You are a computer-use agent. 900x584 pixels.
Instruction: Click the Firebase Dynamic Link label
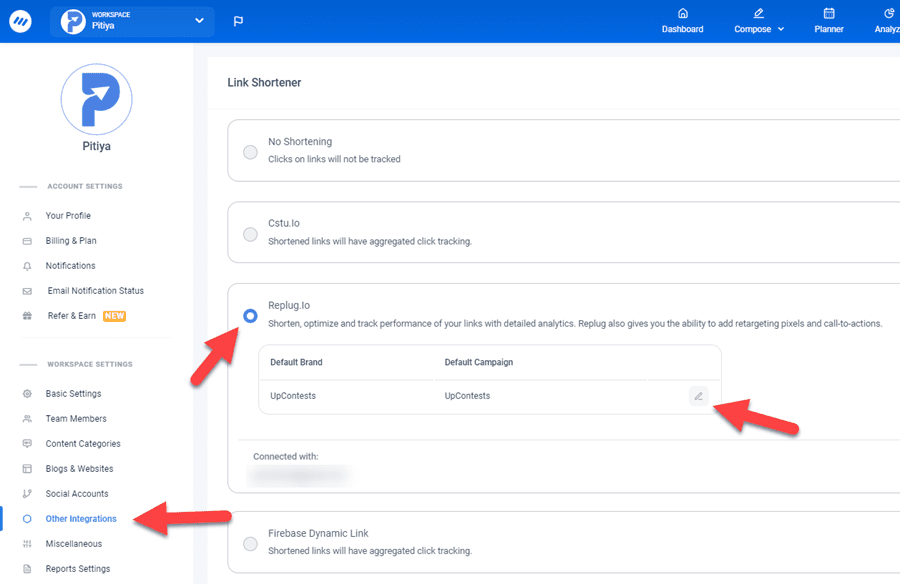click(x=318, y=533)
